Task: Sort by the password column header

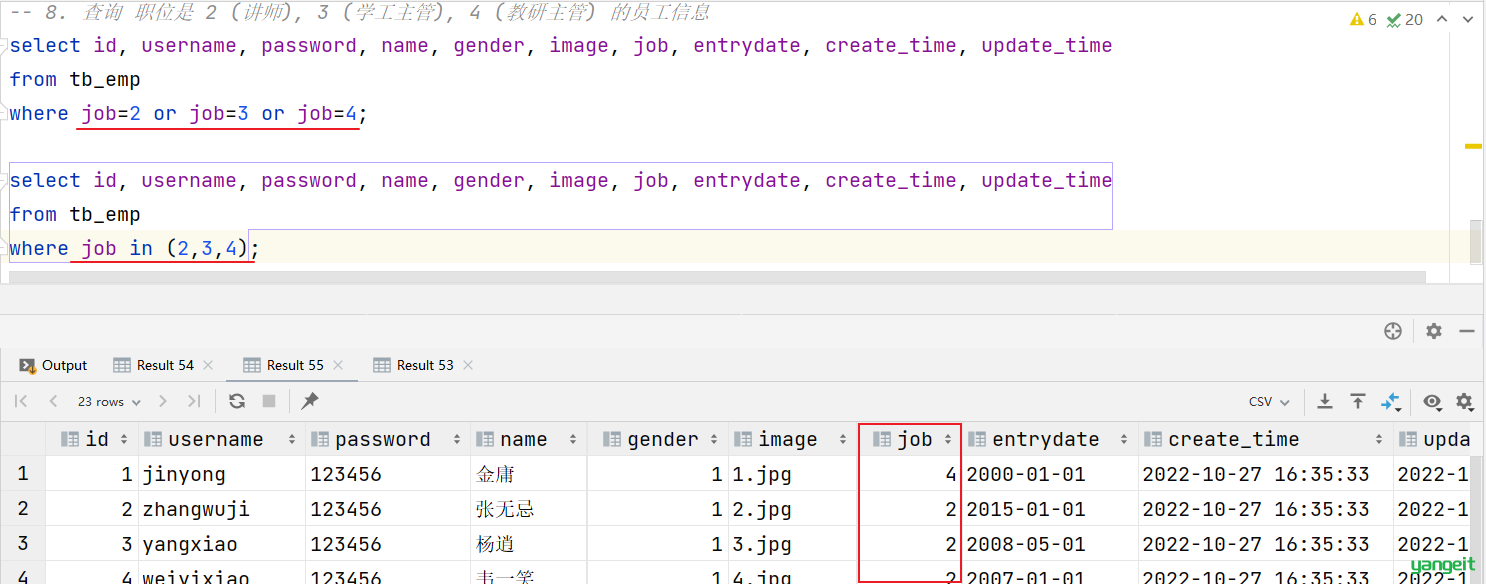Action: coord(388,439)
